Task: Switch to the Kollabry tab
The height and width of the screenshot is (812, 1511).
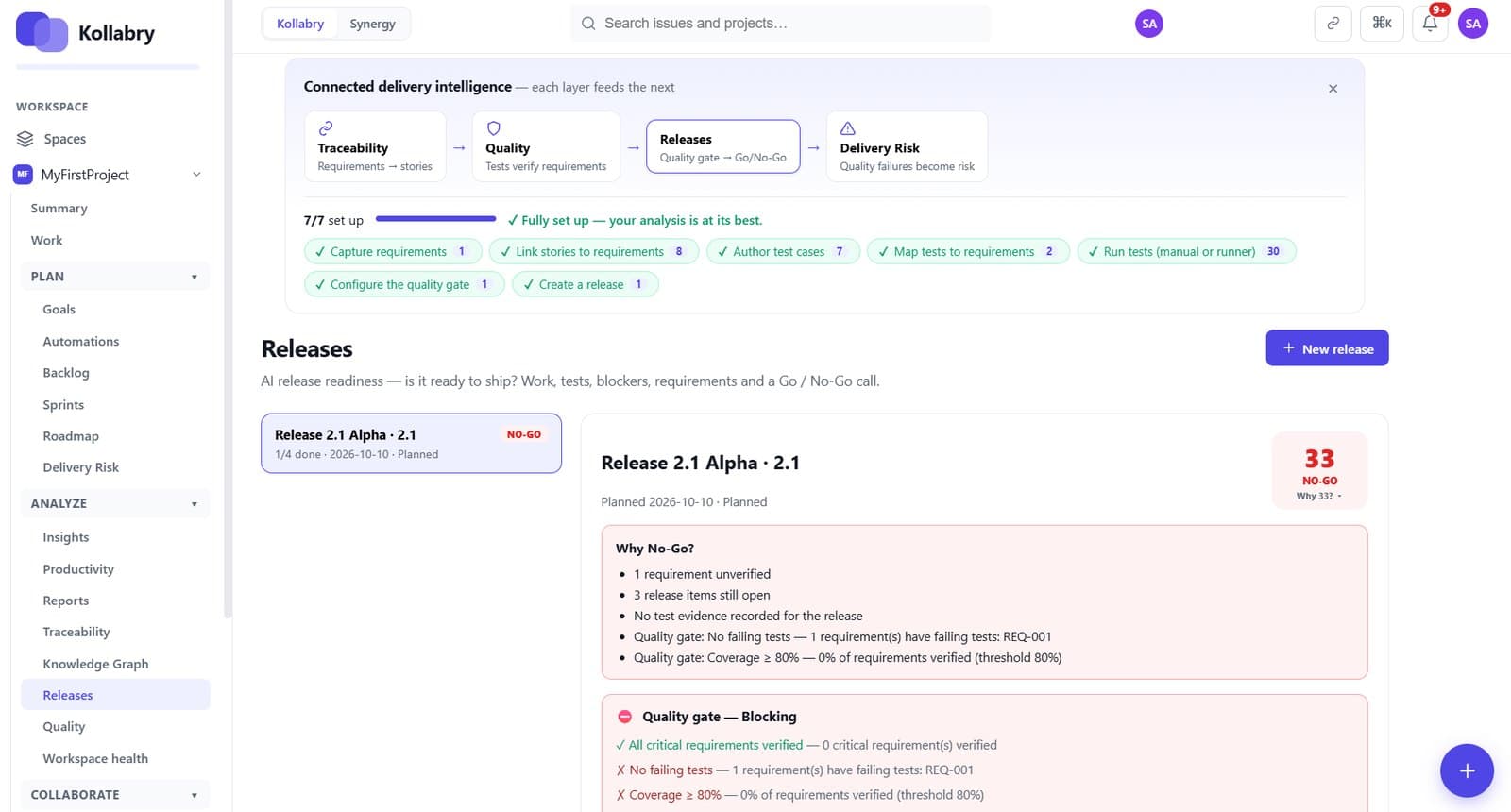Action: 300,24
